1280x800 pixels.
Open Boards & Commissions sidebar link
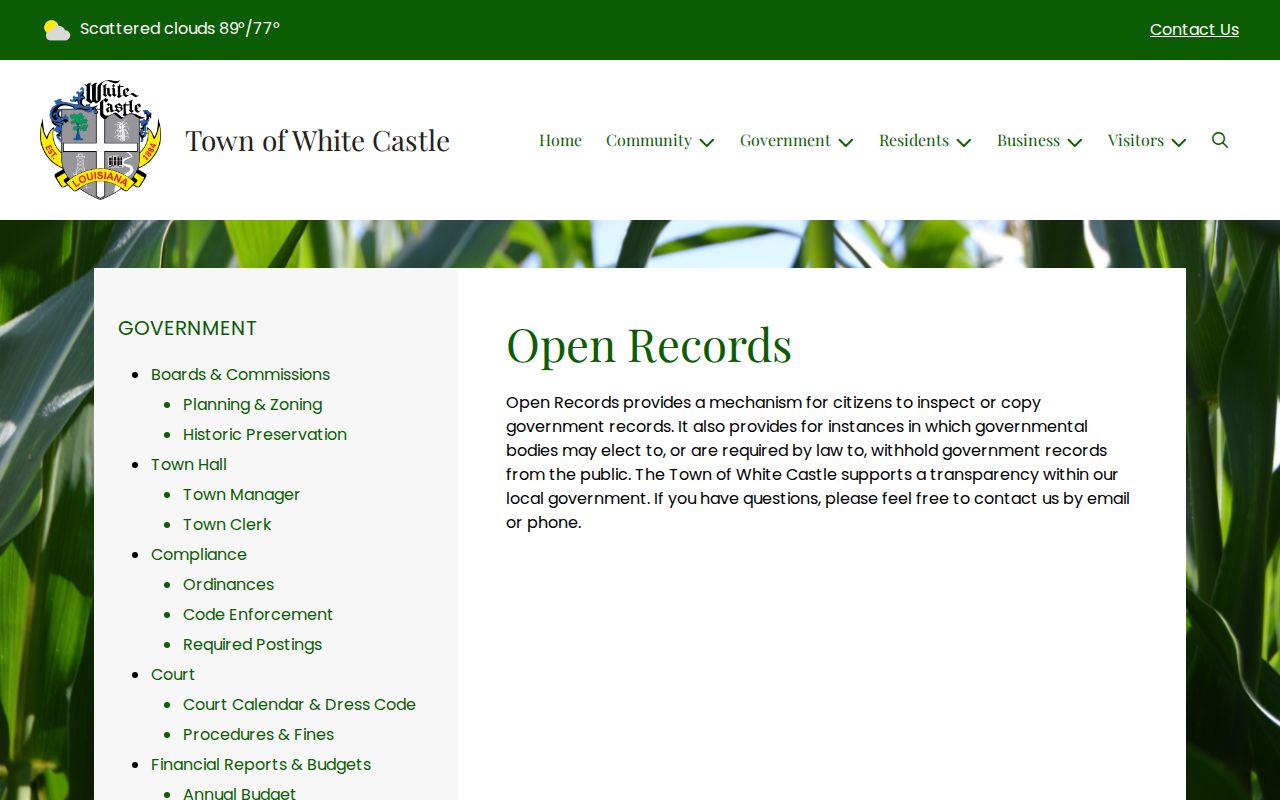[x=240, y=374]
